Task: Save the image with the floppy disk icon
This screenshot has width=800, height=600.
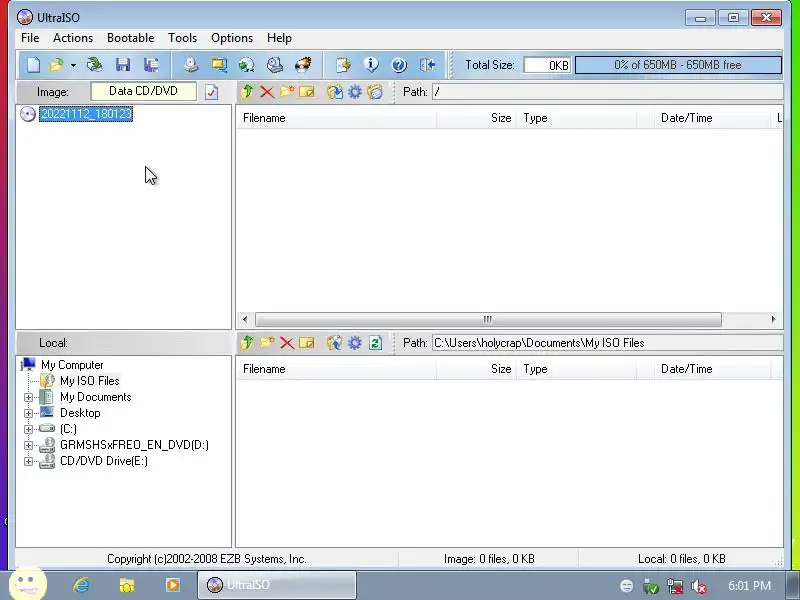Action: [123, 65]
